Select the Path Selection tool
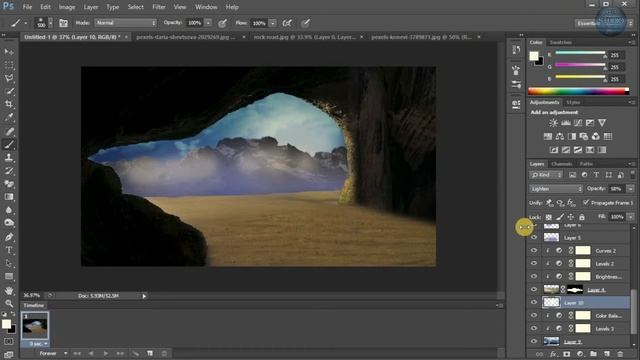Screen dimensions: 640x360 pos(9,263)
